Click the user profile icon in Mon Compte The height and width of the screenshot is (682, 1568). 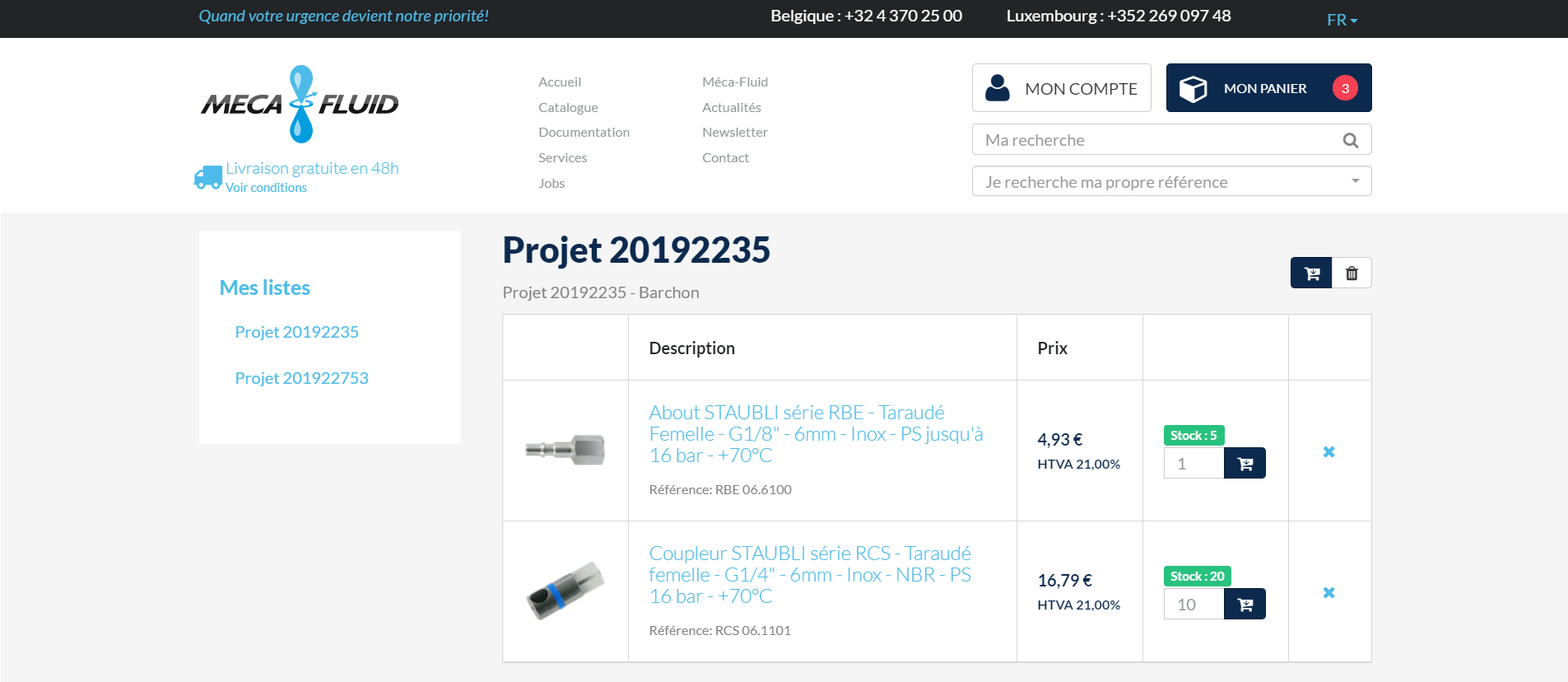[x=998, y=88]
